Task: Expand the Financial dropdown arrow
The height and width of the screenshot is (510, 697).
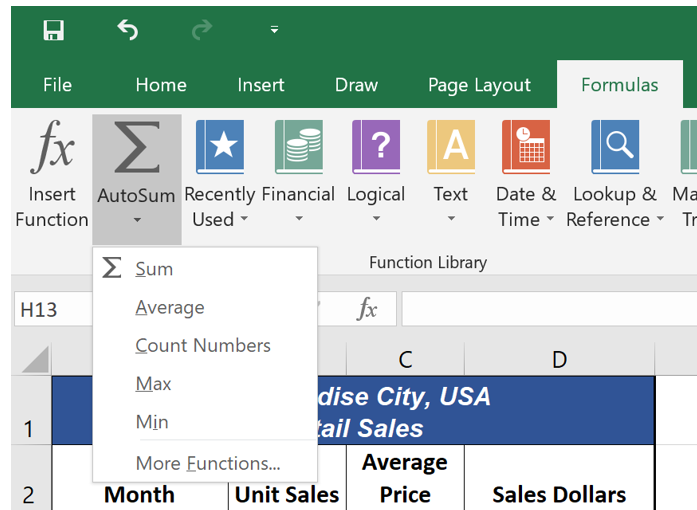Action: (299, 218)
